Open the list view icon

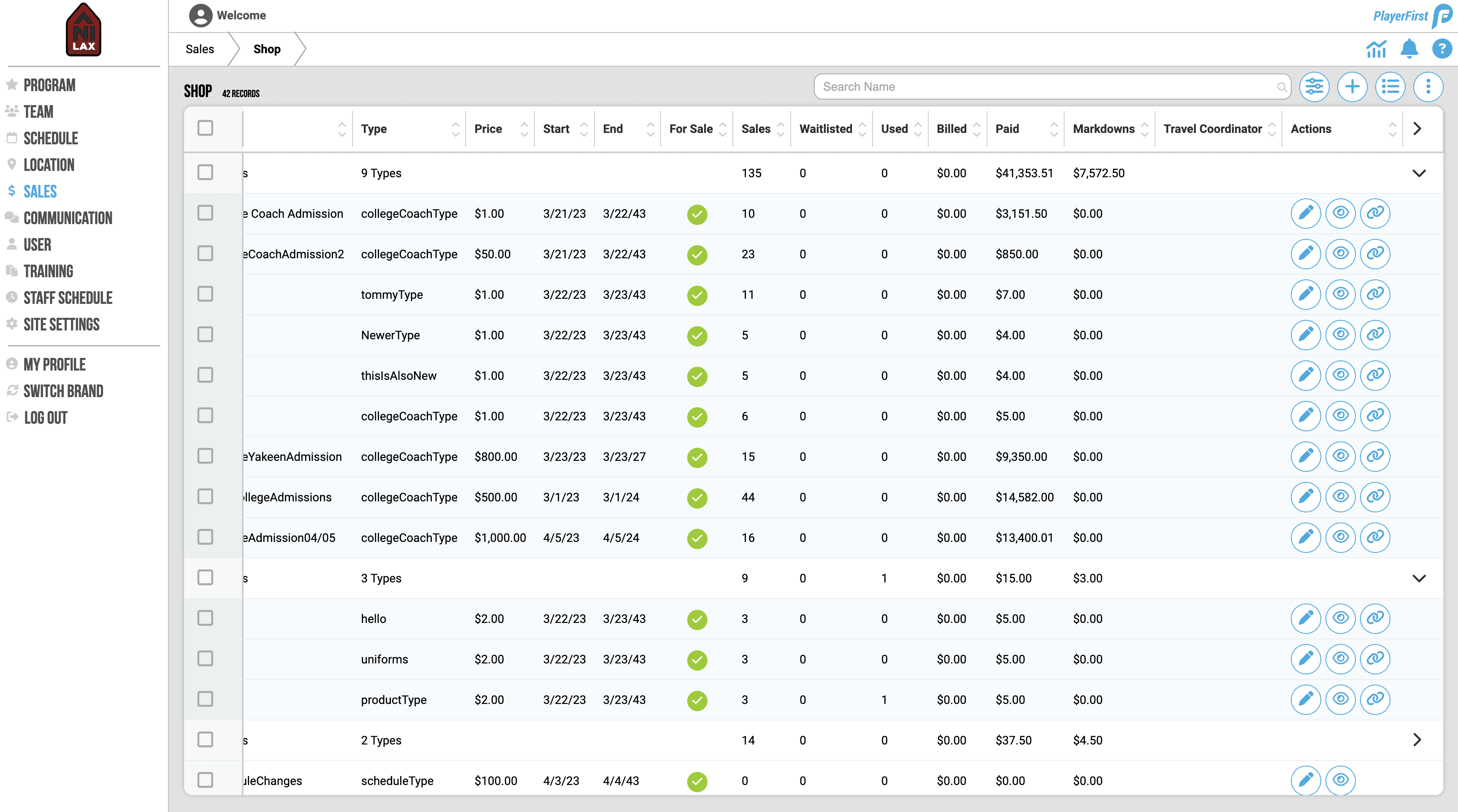pyautogui.click(x=1390, y=87)
